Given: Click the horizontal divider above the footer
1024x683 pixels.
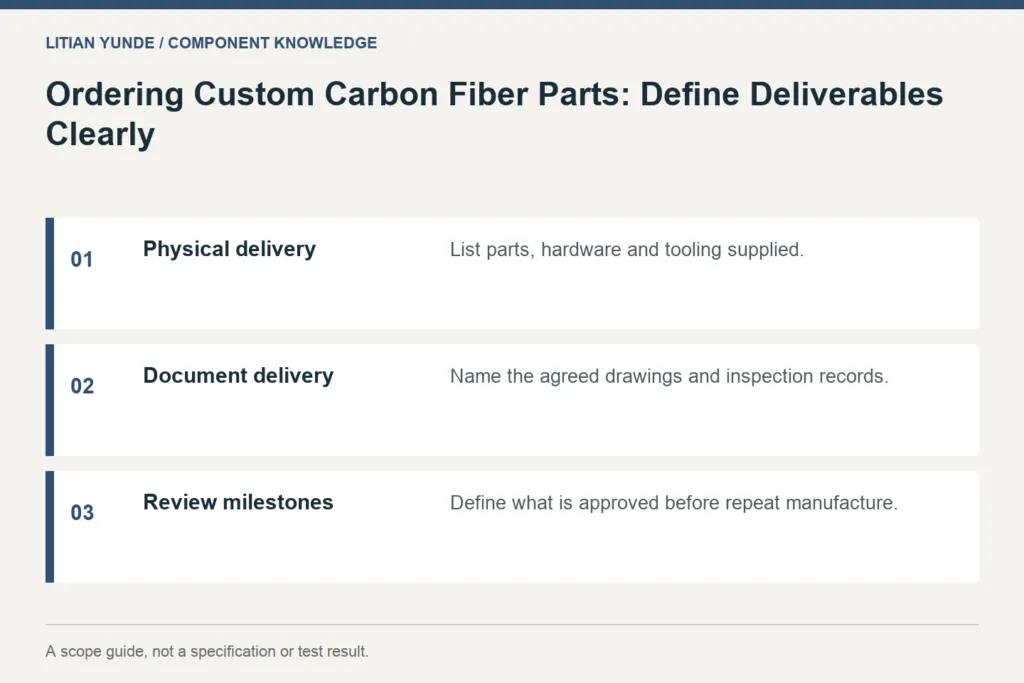Looking at the screenshot, I should 512,625.
